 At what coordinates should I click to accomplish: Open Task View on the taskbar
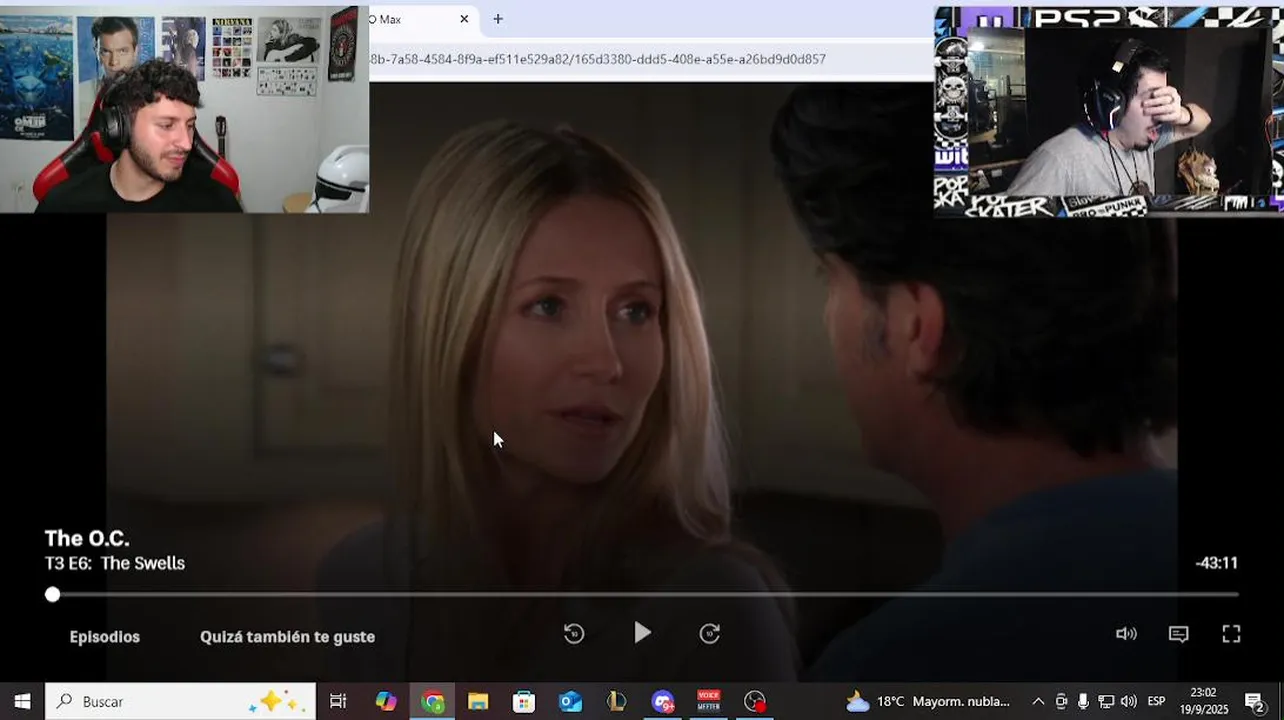coord(338,702)
